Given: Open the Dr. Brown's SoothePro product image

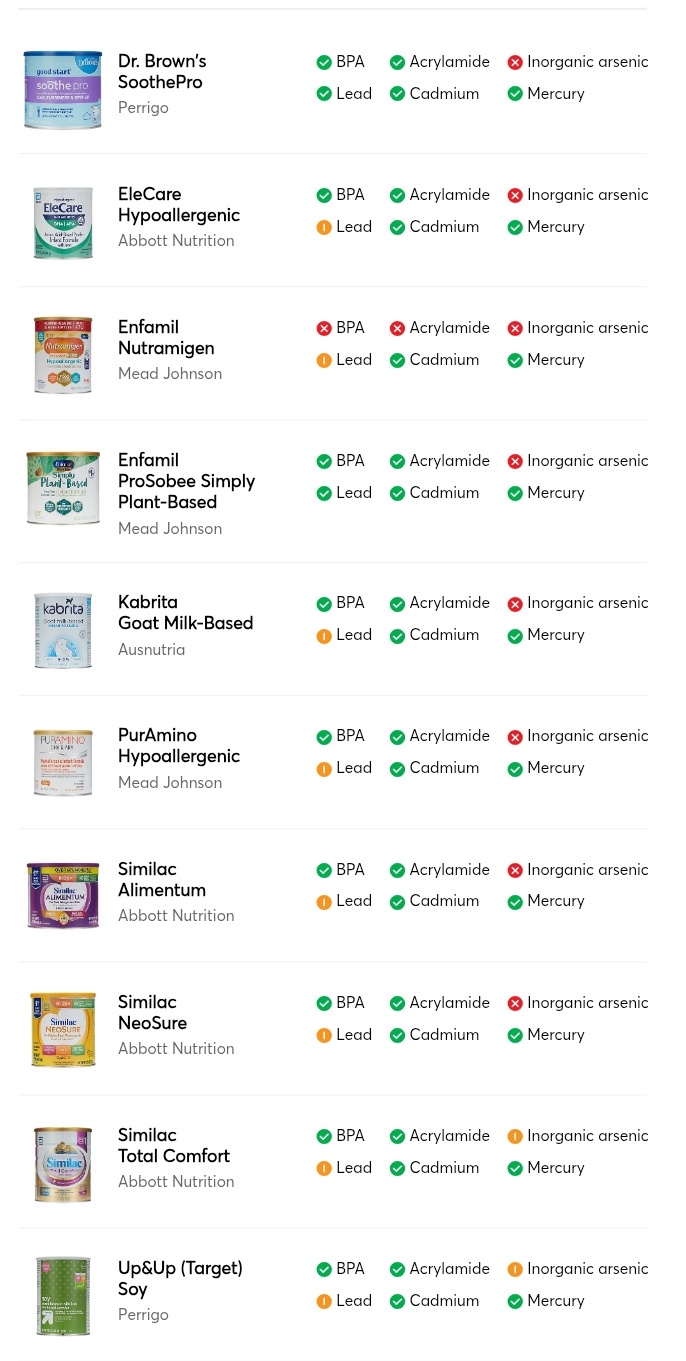Looking at the screenshot, I should coord(63,89).
